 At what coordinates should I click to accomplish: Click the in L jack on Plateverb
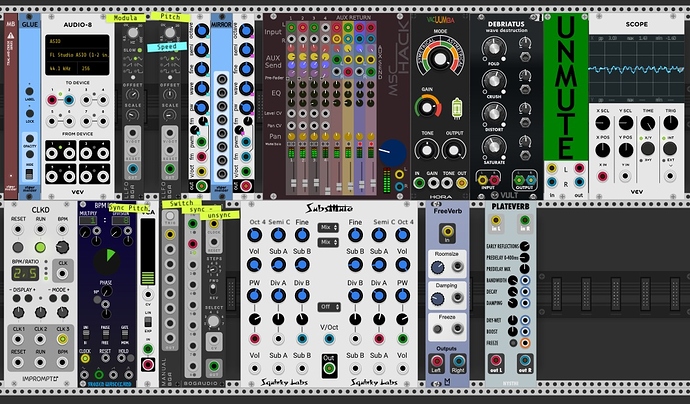pos(496,220)
